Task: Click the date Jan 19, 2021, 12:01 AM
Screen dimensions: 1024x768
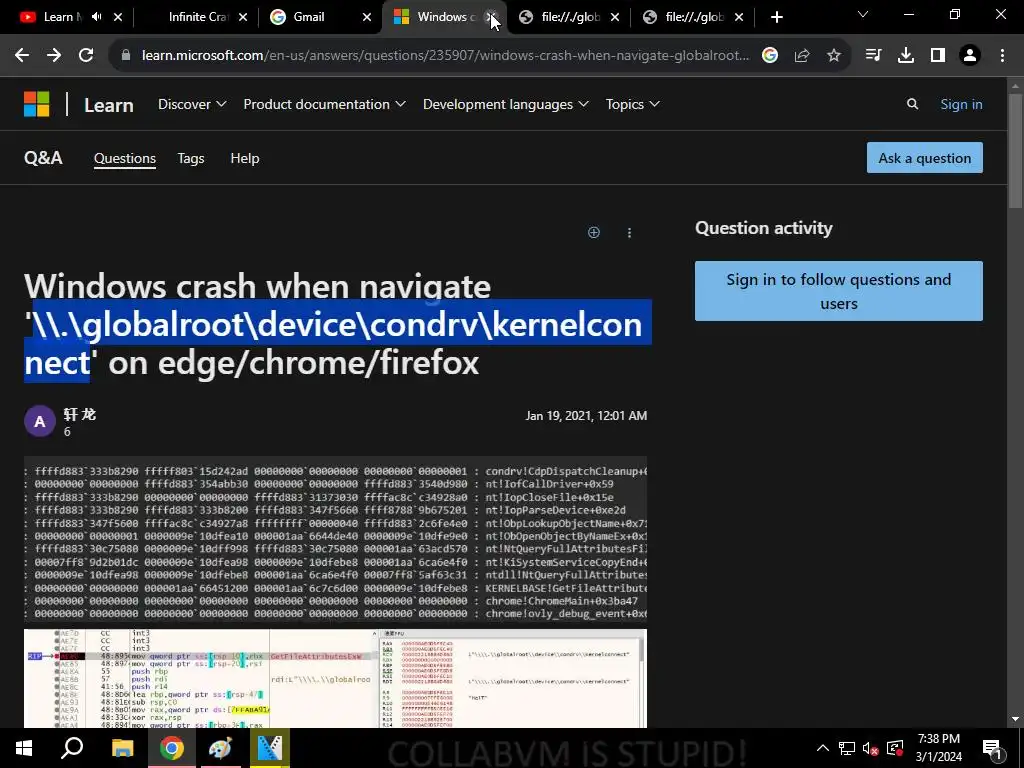Action: (586, 416)
